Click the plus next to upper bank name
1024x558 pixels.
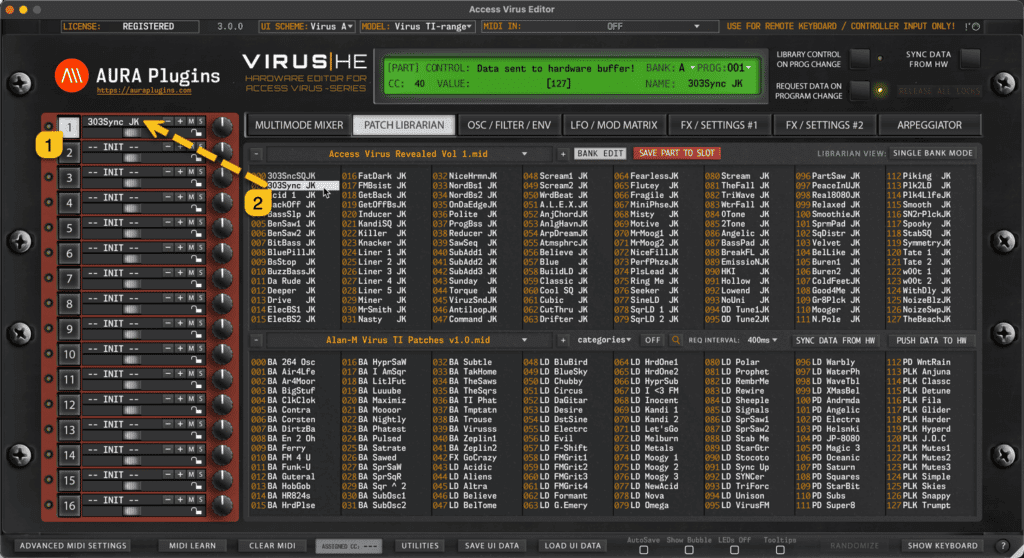(x=563, y=154)
